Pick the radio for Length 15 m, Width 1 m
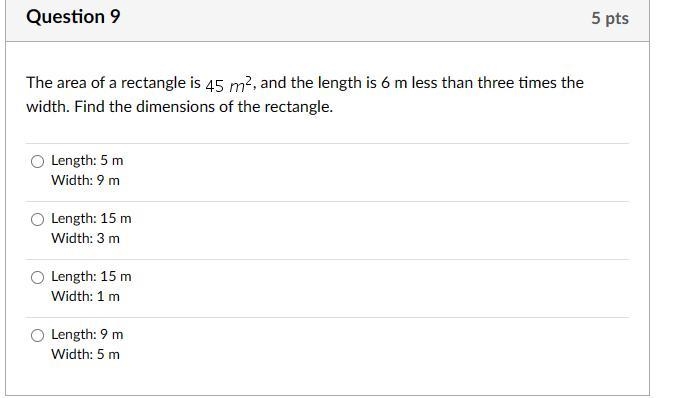 37,277
